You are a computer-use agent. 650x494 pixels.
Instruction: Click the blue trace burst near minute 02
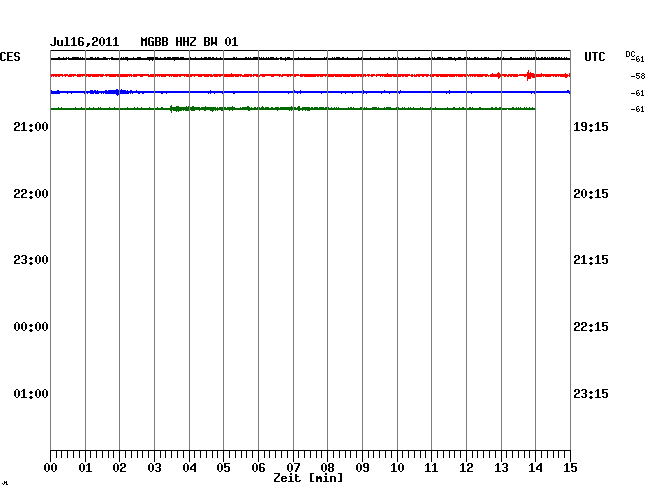pos(117,92)
